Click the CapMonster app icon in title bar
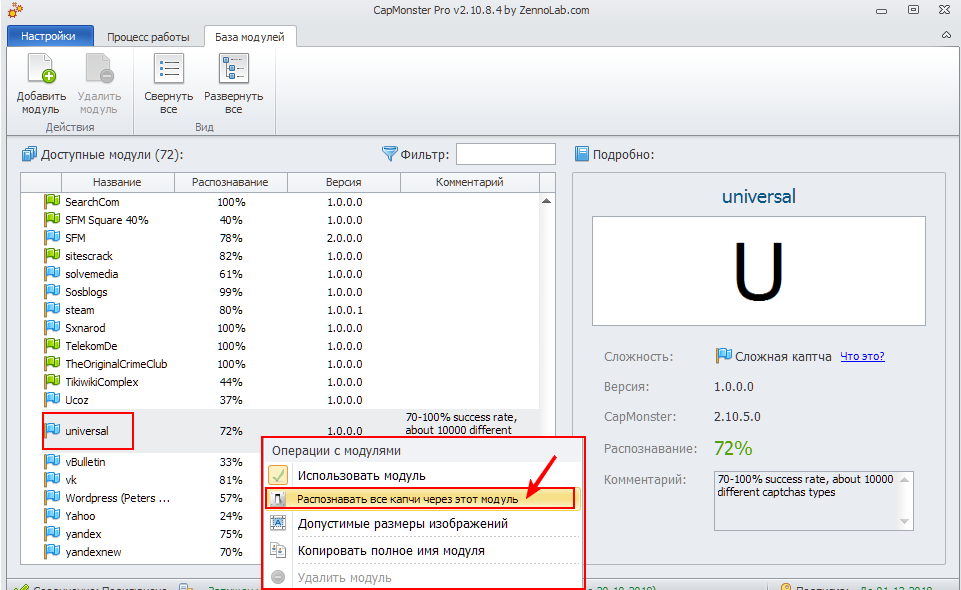 [15, 9]
